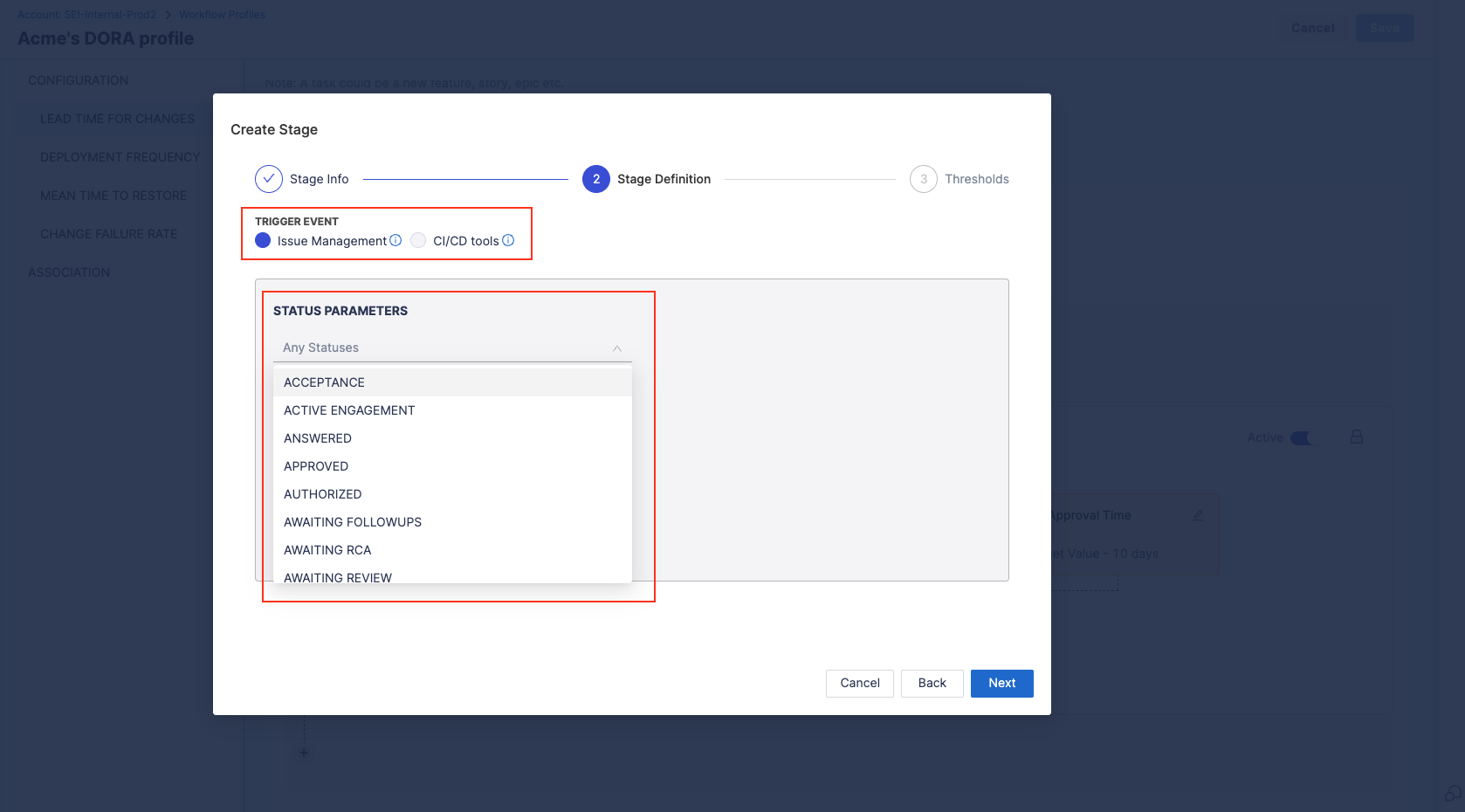The height and width of the screenshot is (812, 1465).
Task: Click the Back button in the dialog
Action: click(932, 683)
